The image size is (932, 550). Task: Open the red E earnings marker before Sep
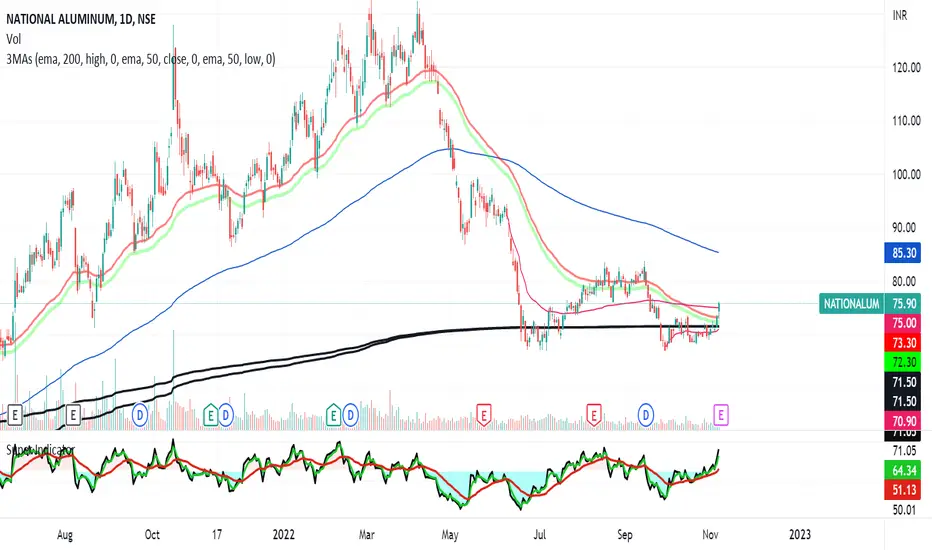593,414
